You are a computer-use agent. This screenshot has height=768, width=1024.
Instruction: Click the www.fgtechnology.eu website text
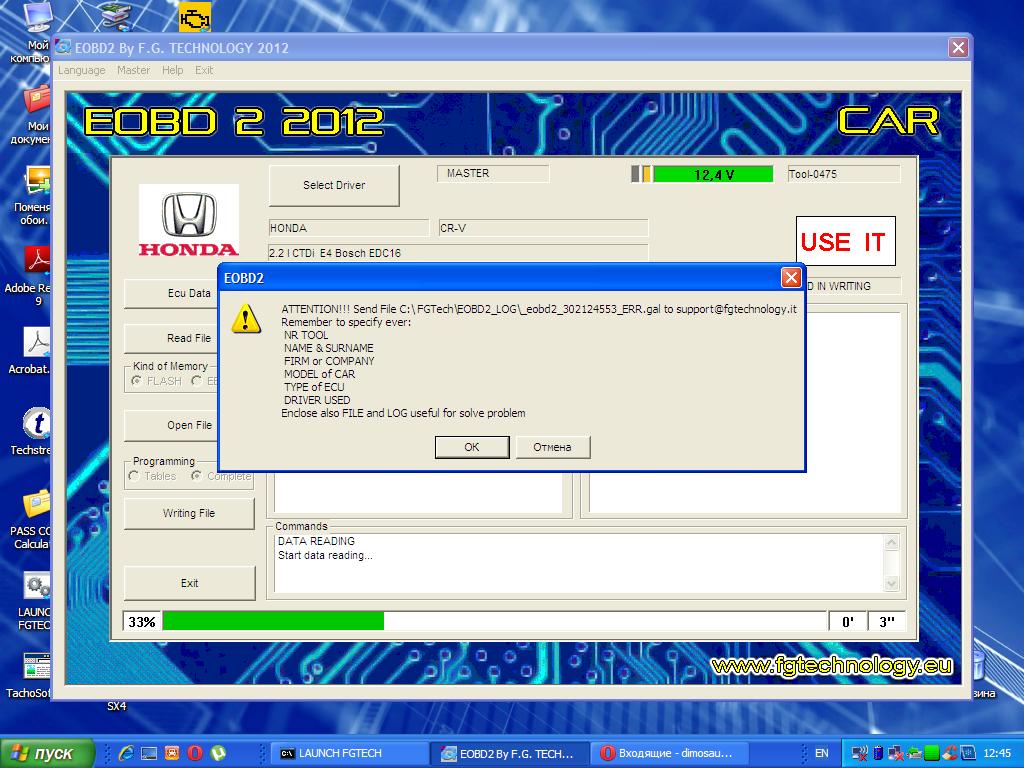point(832,665)
